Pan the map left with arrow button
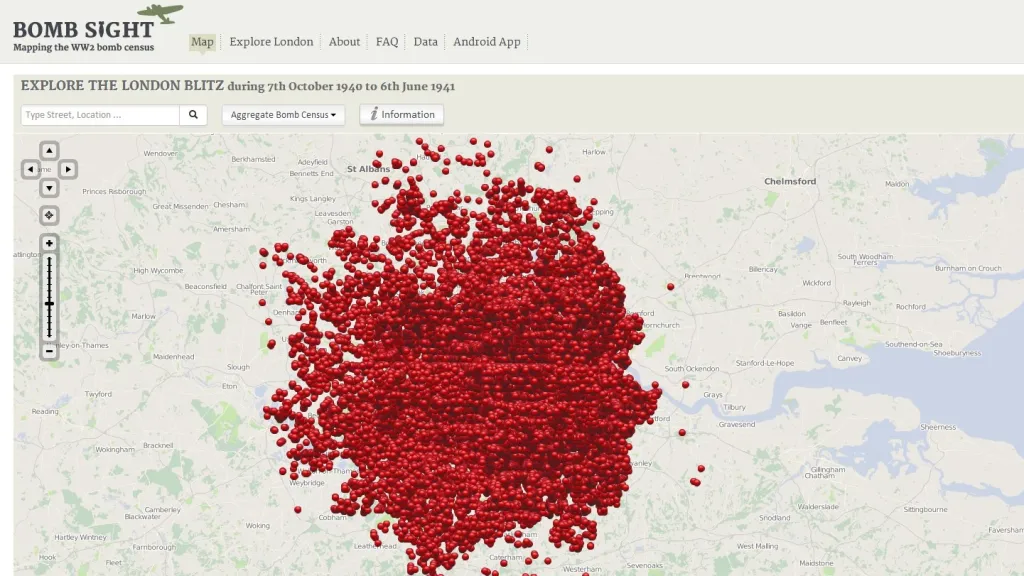The image size is (1024, 576). point(29,169)
